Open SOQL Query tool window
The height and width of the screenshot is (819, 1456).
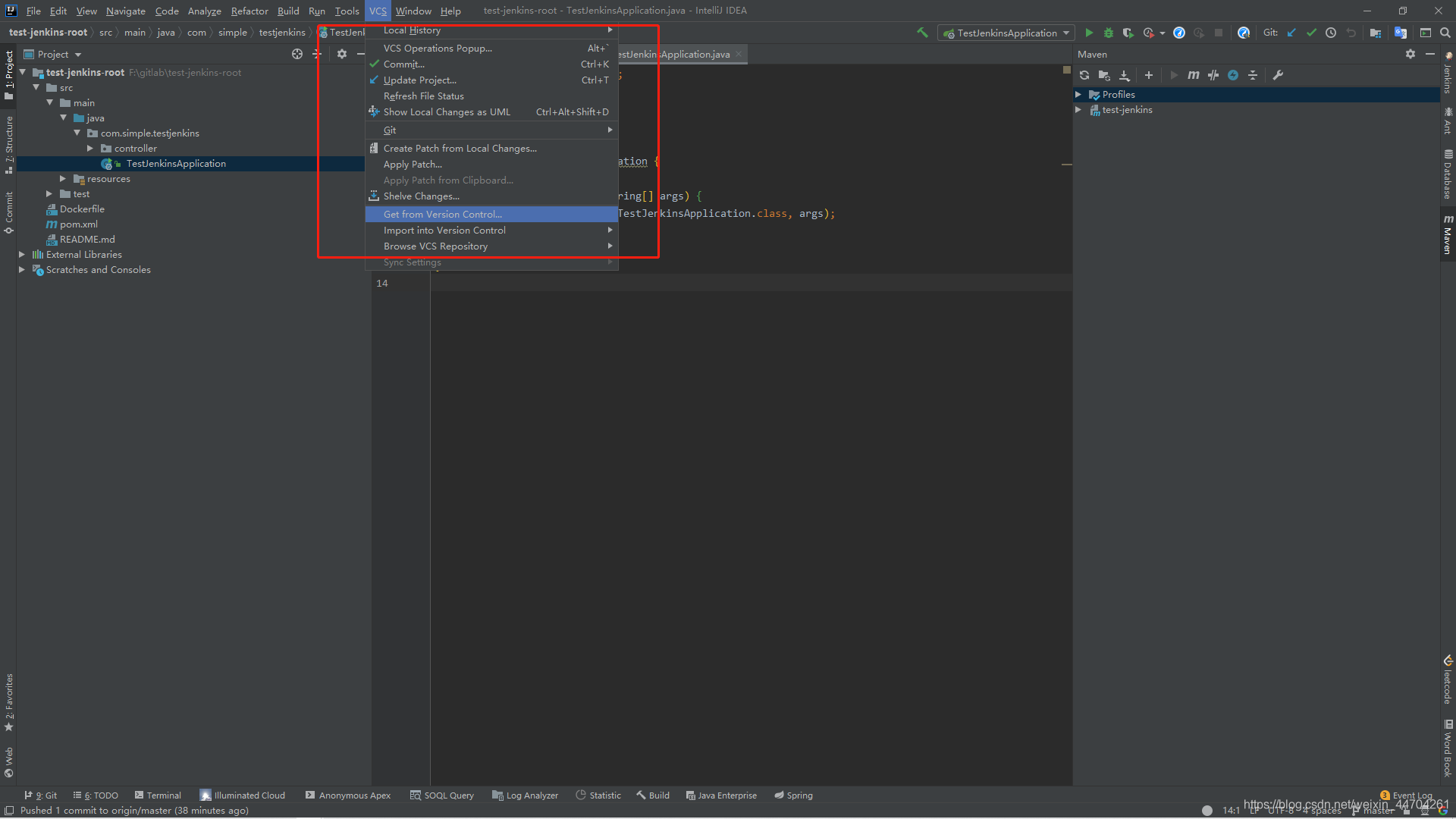(x=442, y=795)
